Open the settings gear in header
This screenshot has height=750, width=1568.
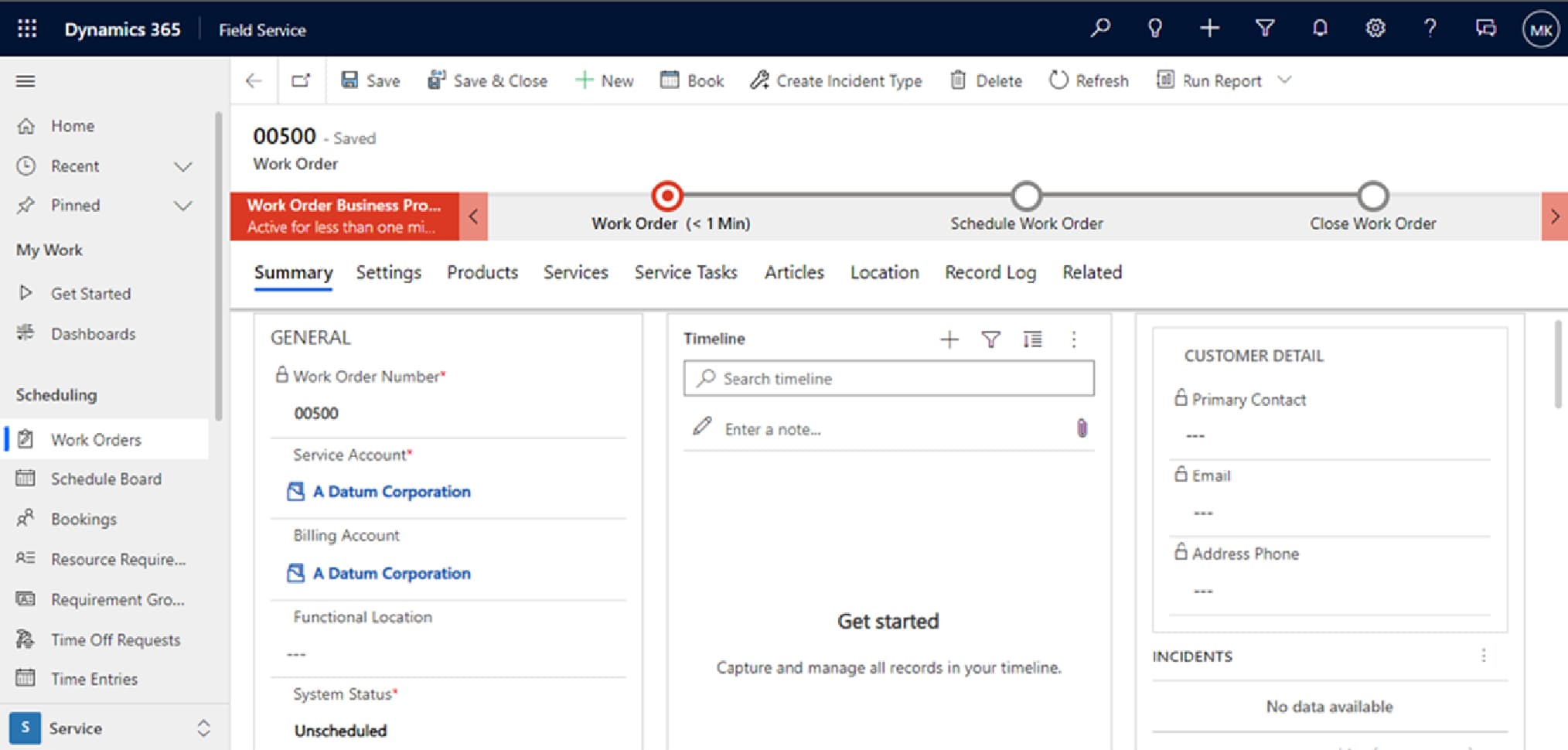pyautogui.click(x=1375, y=29)
